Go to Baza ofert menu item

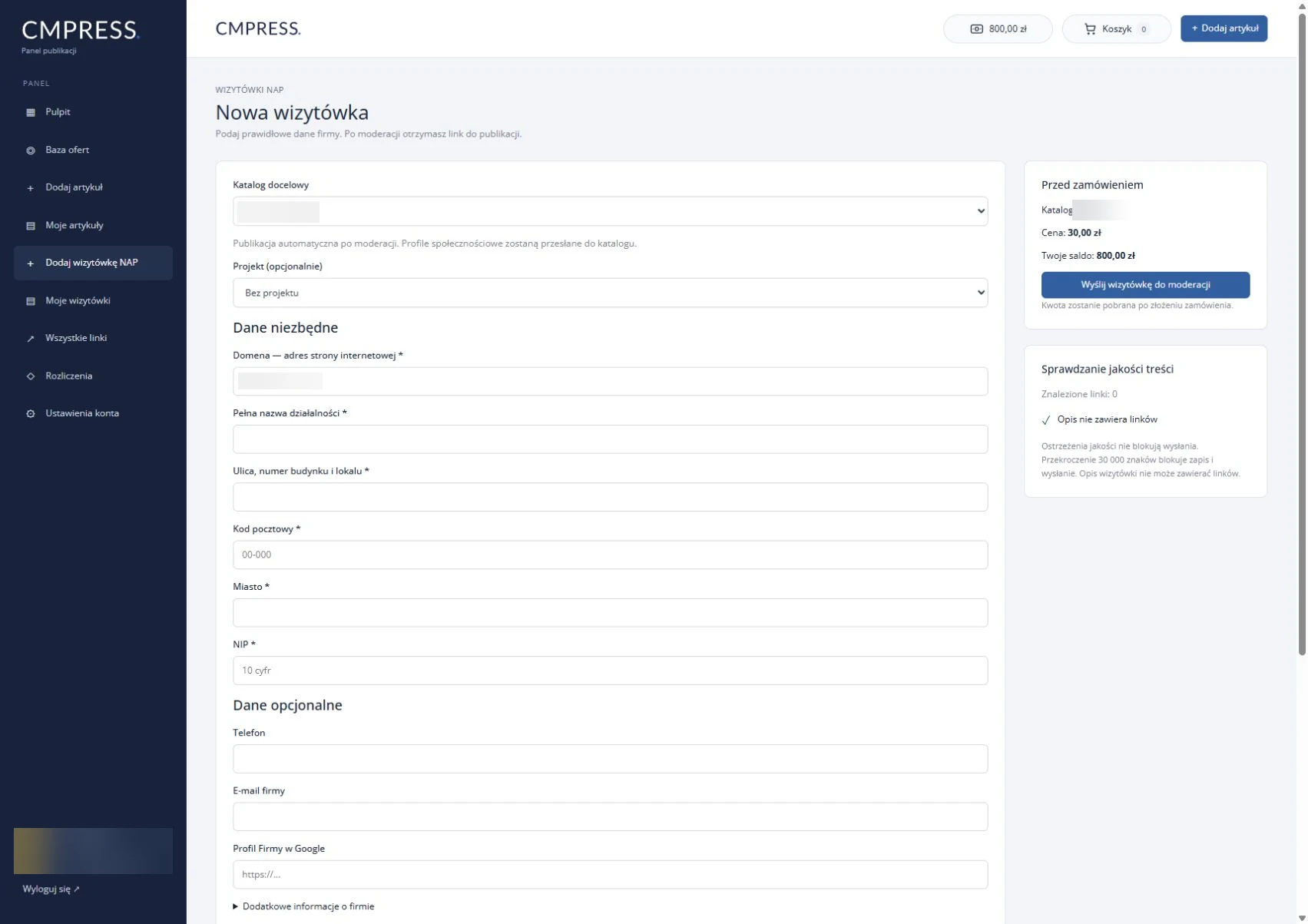pos(93,150)
